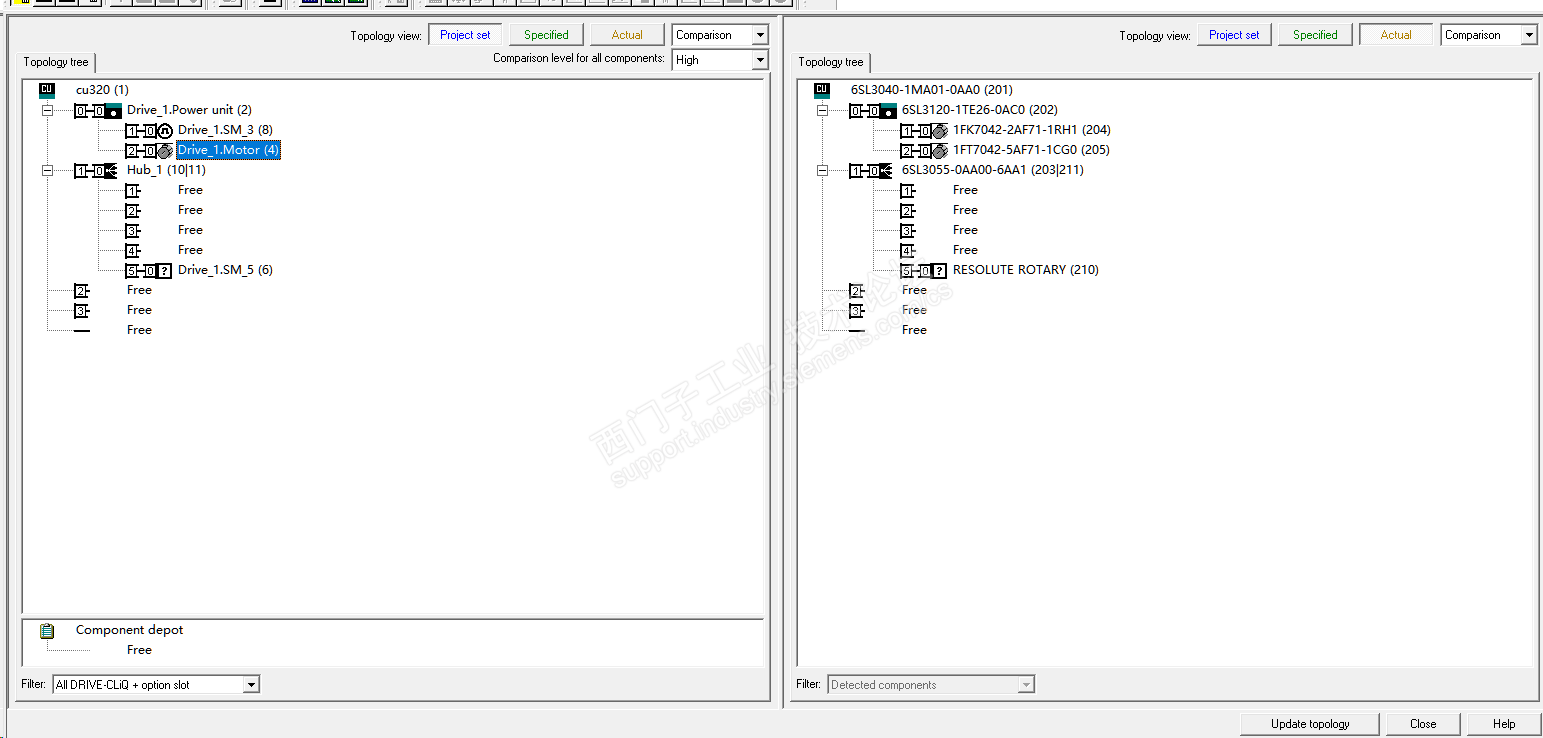Collapse the Hub_1 tree node
This screenshot has width=1543, height=738.
46,170
